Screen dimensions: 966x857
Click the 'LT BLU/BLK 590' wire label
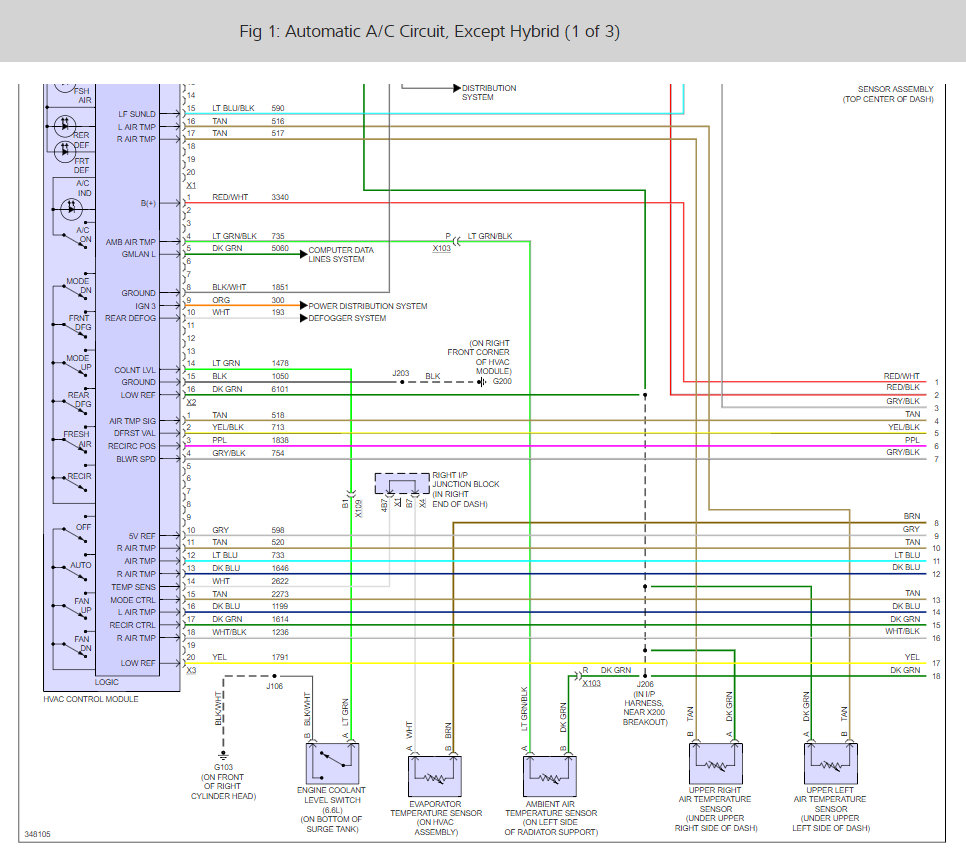[x=248, y=108]
